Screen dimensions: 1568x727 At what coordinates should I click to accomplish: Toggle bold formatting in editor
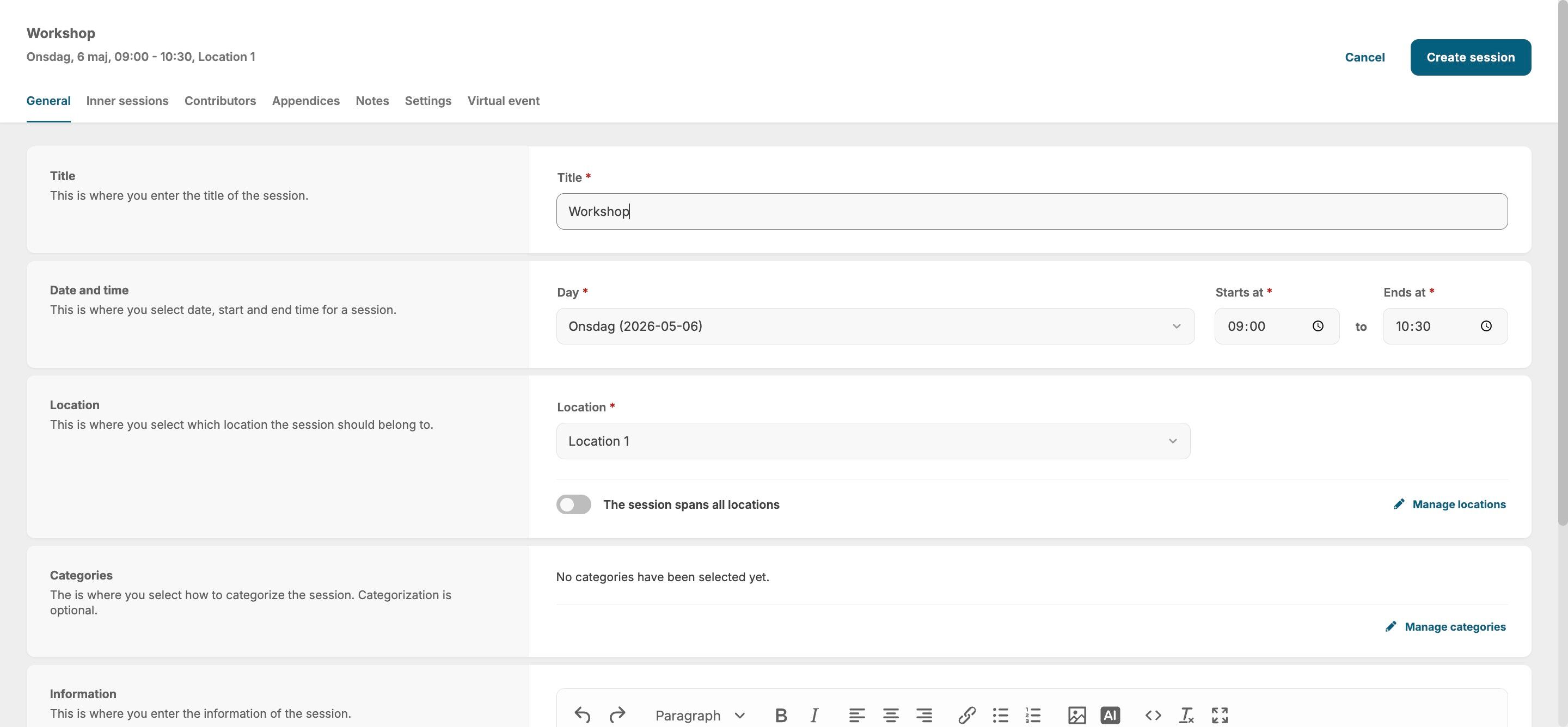(x=781, y=716)
